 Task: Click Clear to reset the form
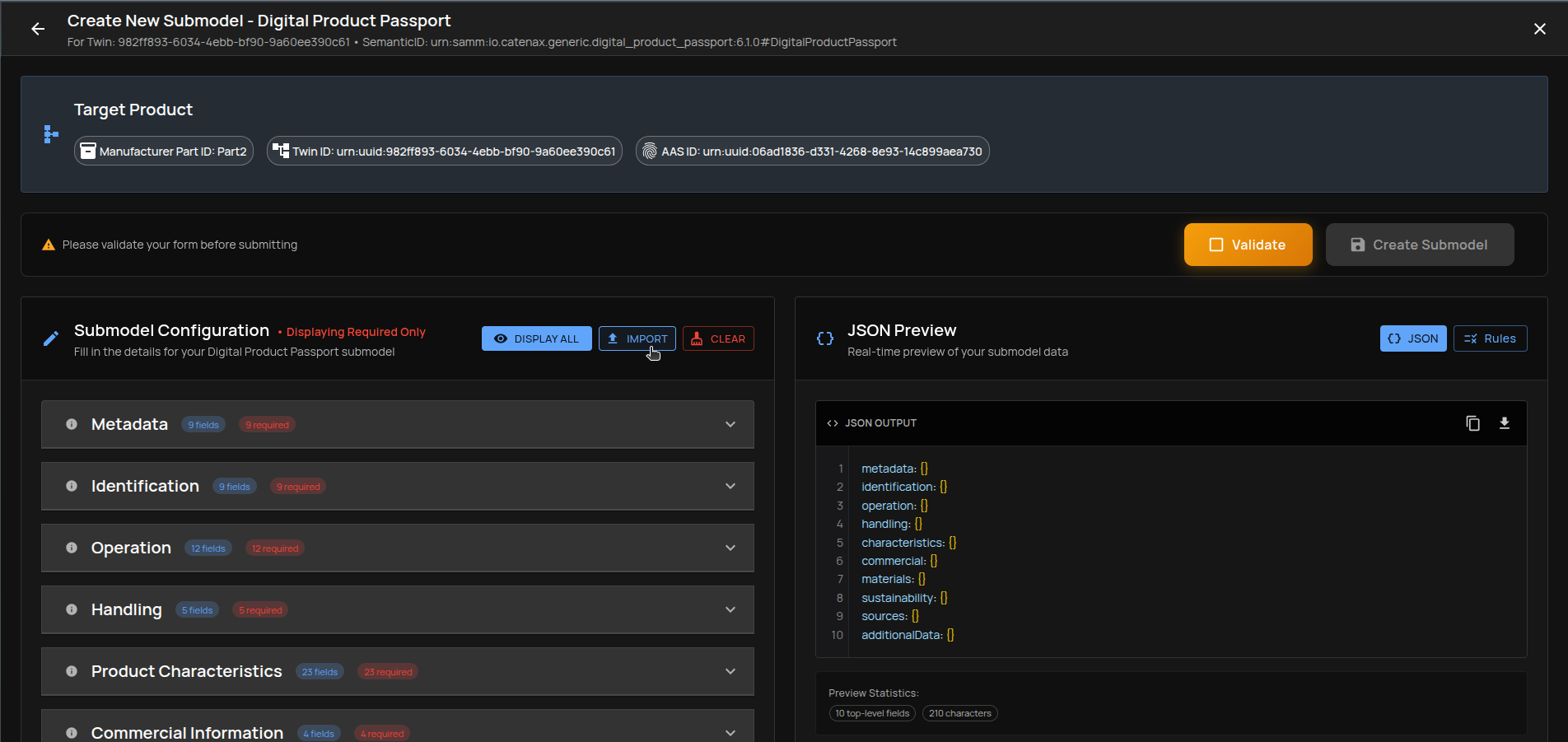(x=717, y=338)
